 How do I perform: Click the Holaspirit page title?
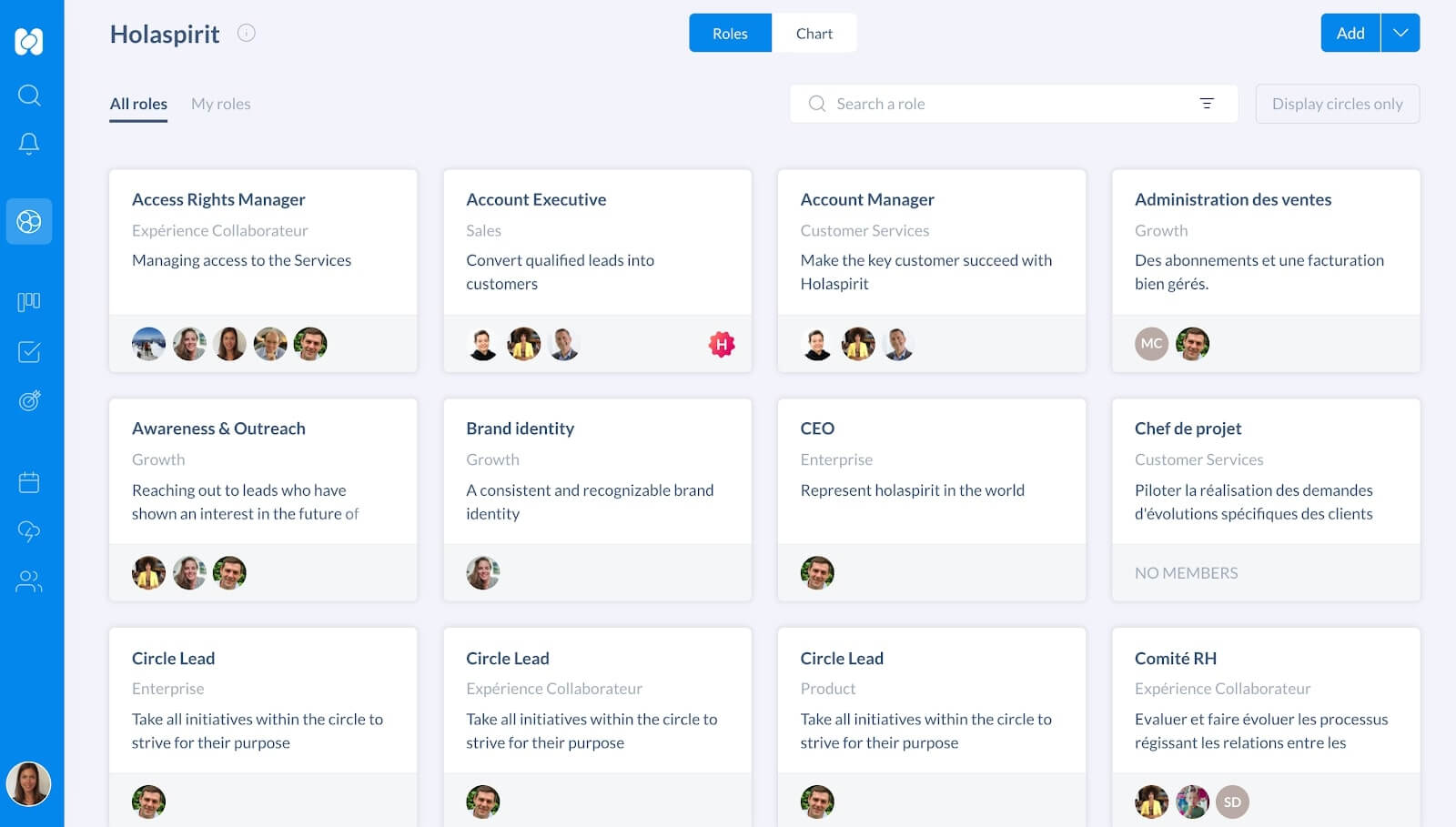pyautogui.click(x=165, y=34)
